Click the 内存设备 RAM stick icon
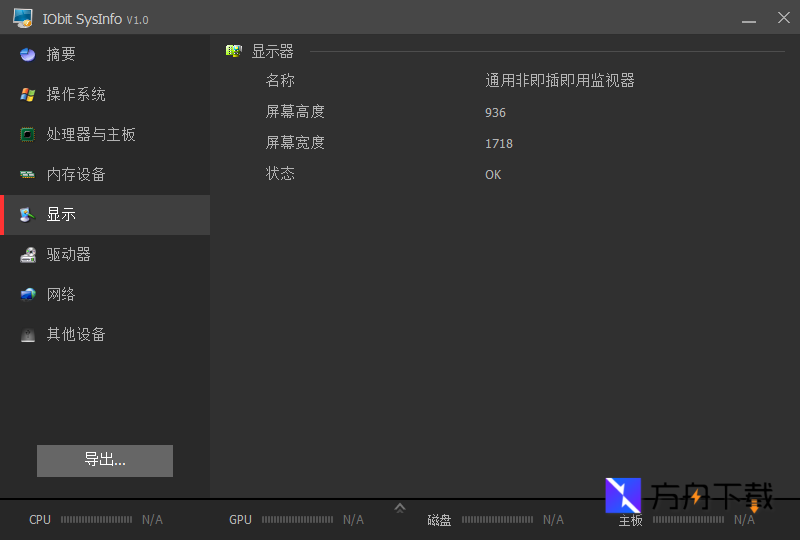 pyautogui.click(x=28, y=175)
